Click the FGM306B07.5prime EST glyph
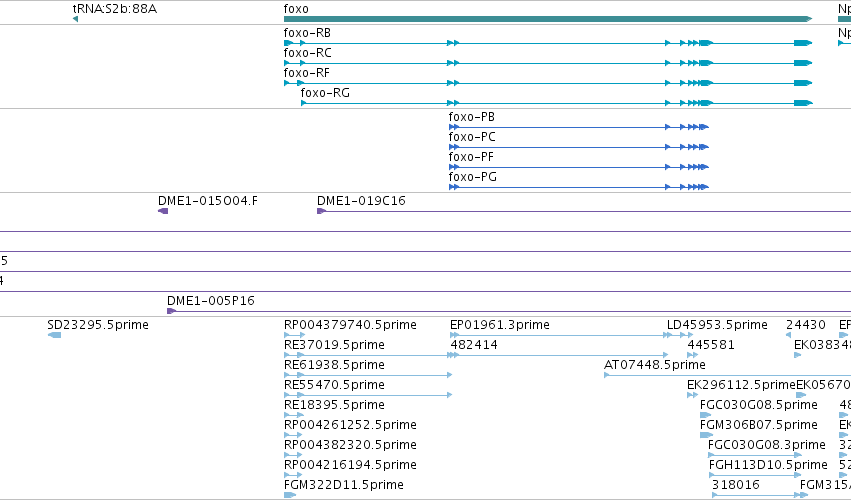 tap(706, 435)
